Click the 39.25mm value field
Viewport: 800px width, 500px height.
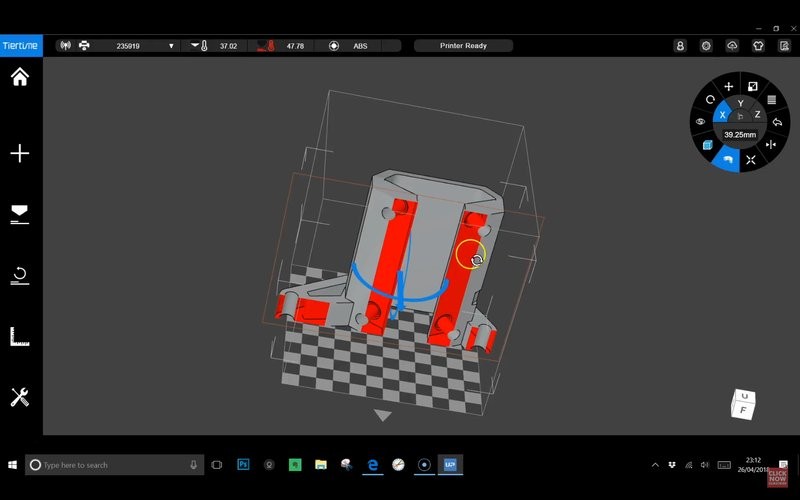pos(740,134)
